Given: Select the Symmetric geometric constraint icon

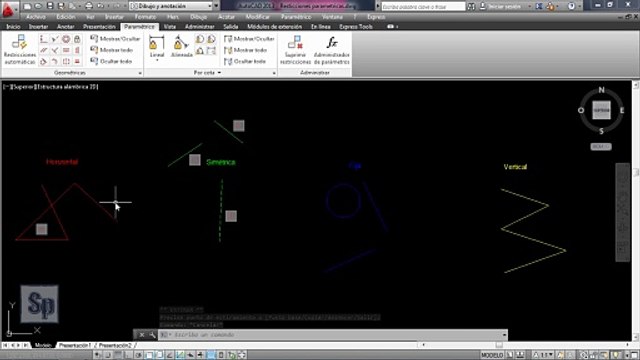Looking at the screenshot, I should point(66,62).
